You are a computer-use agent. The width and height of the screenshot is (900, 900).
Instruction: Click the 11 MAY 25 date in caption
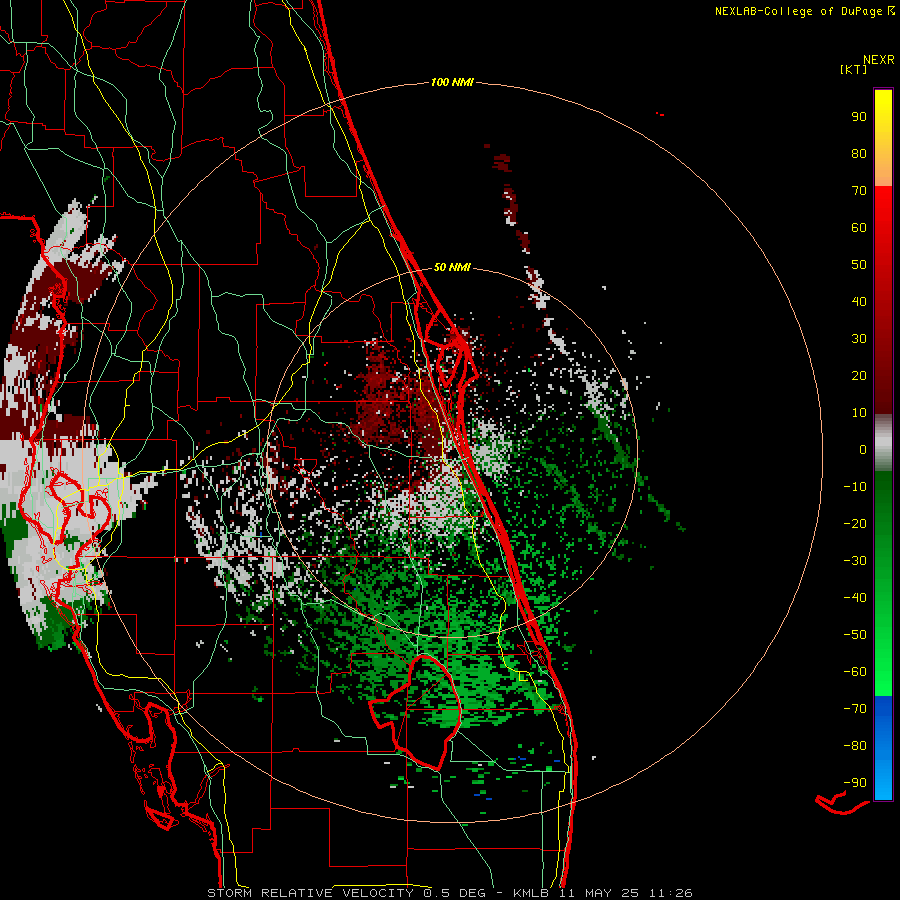pos(599,893)
